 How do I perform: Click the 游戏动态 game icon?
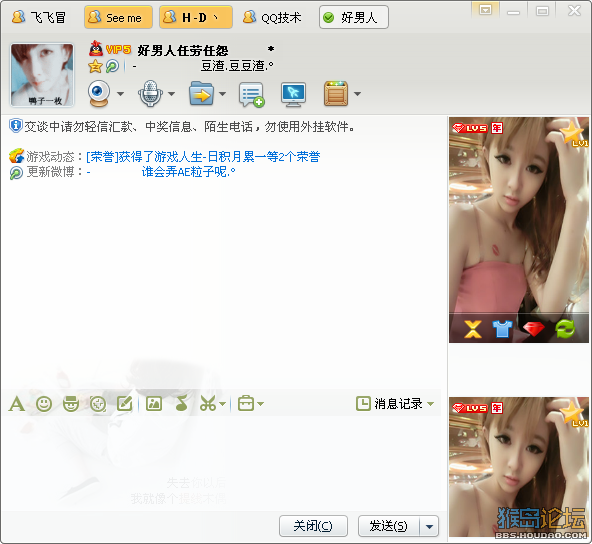tap(17, 156)
